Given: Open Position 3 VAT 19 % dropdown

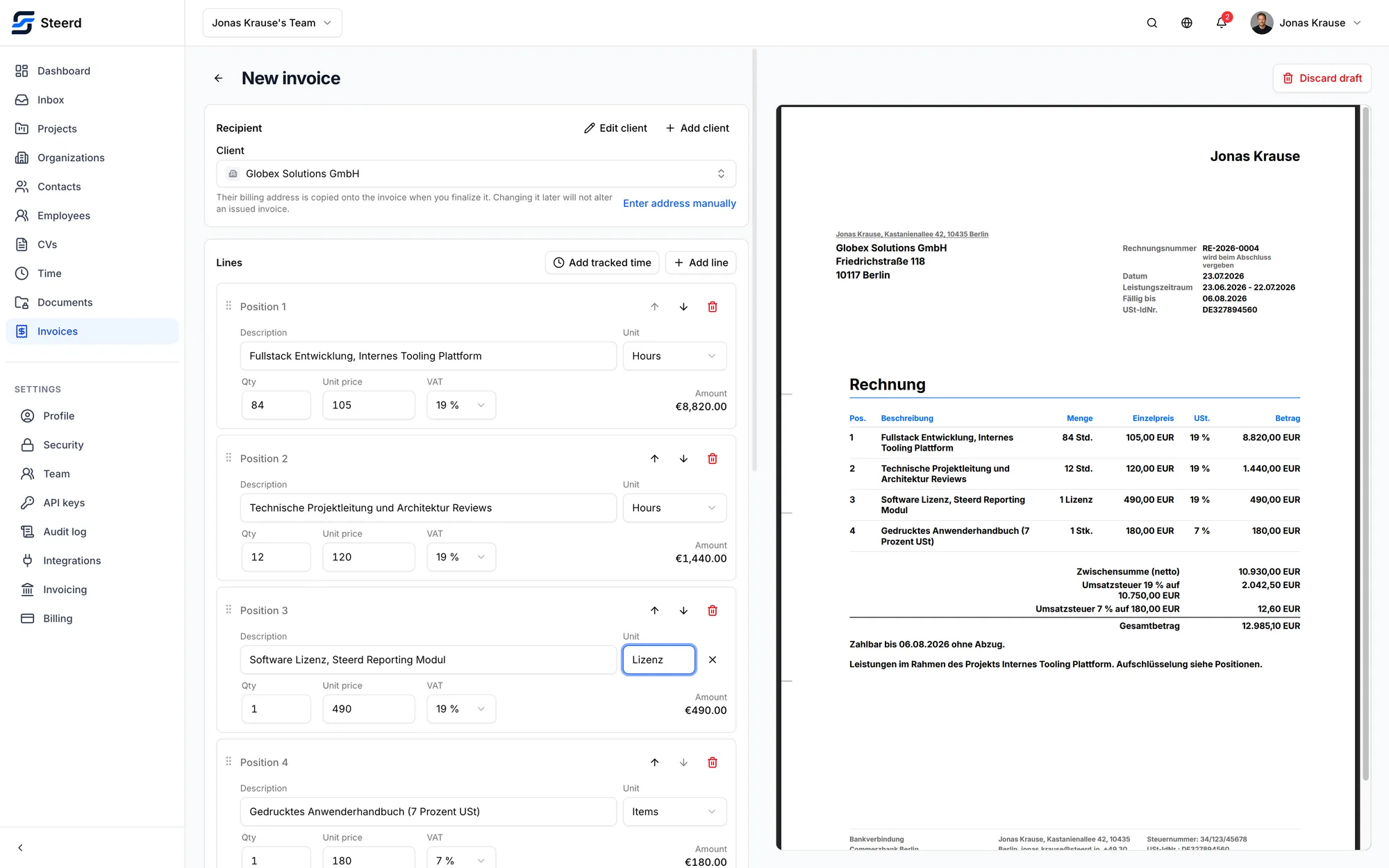Looking at the screenshot, I should click(461, 709).
